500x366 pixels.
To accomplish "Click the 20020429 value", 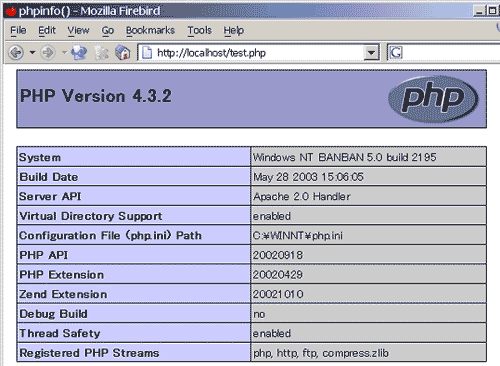I will (x=278, y=275).
